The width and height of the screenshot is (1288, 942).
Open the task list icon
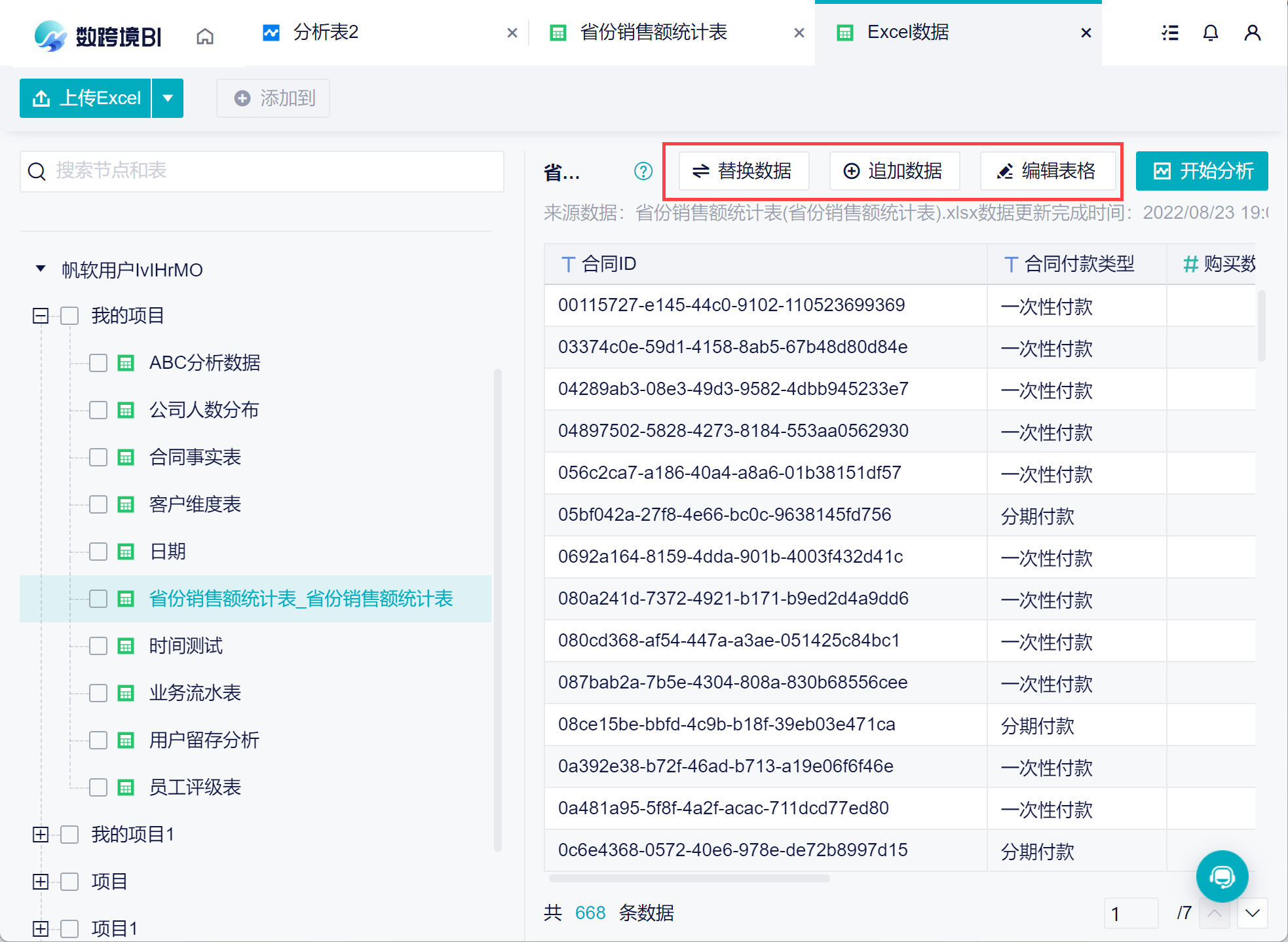(1170, 33)
